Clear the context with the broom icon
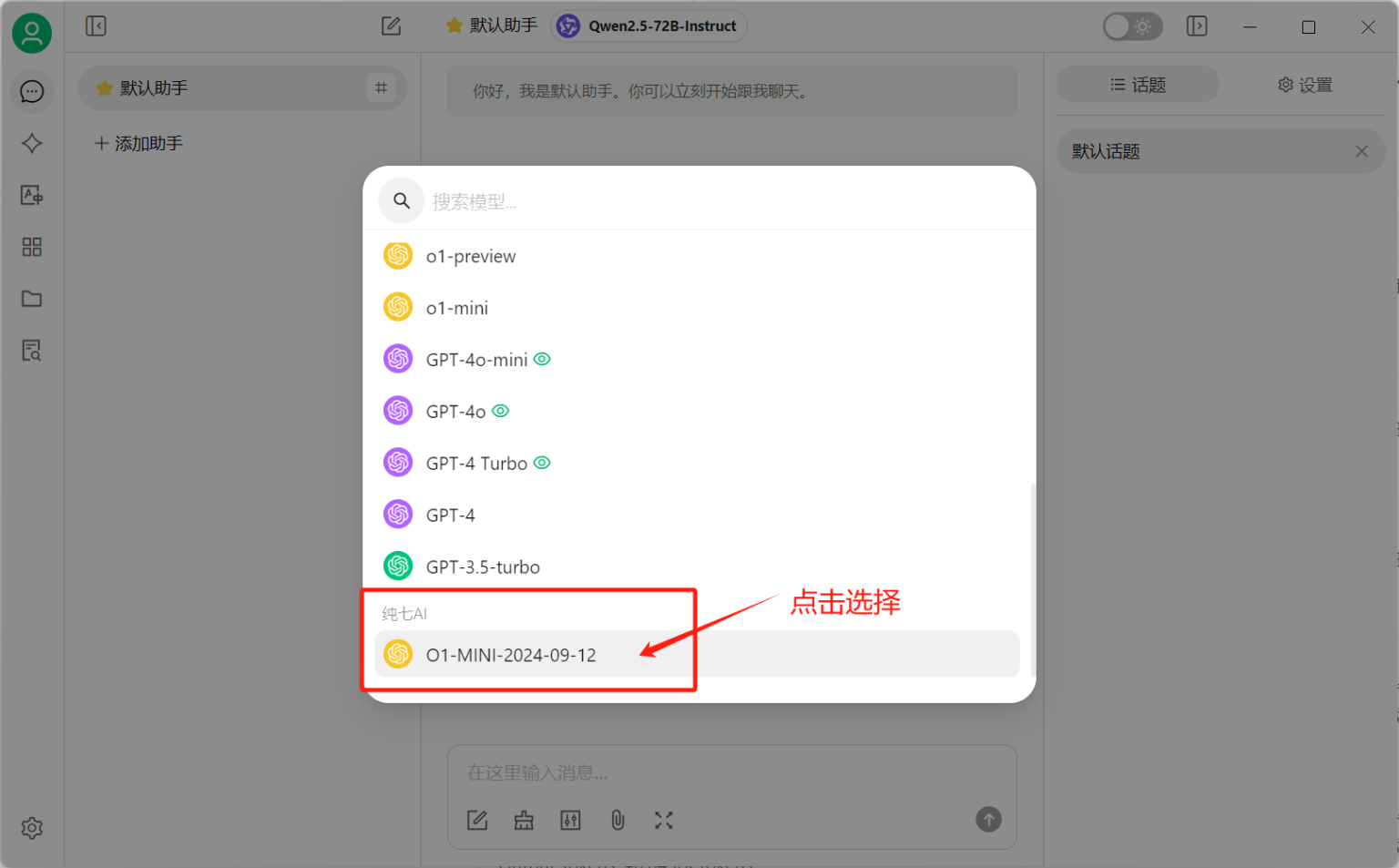The image size is (1399, 868). pyautogui.click(x=524, y=820)
